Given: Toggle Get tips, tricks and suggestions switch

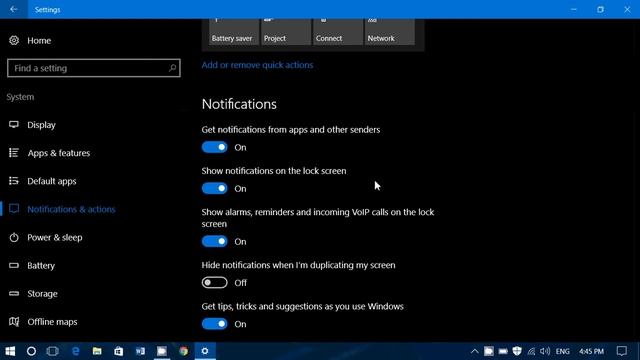Looking at the screenshot, I should [214, 324].
